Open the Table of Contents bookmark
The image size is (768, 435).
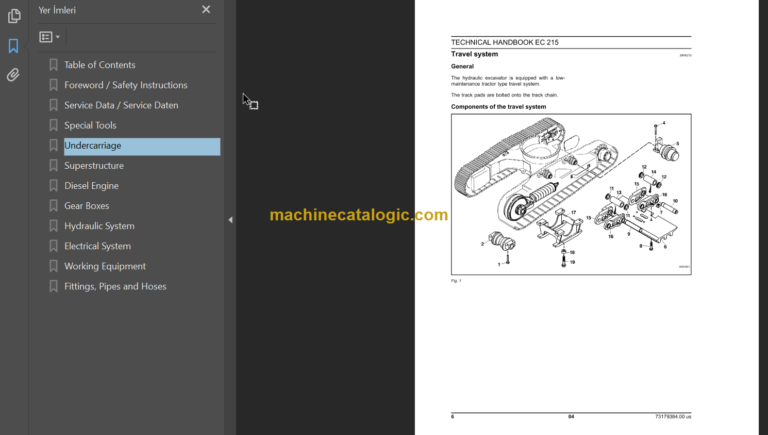[x=99, y=65]
